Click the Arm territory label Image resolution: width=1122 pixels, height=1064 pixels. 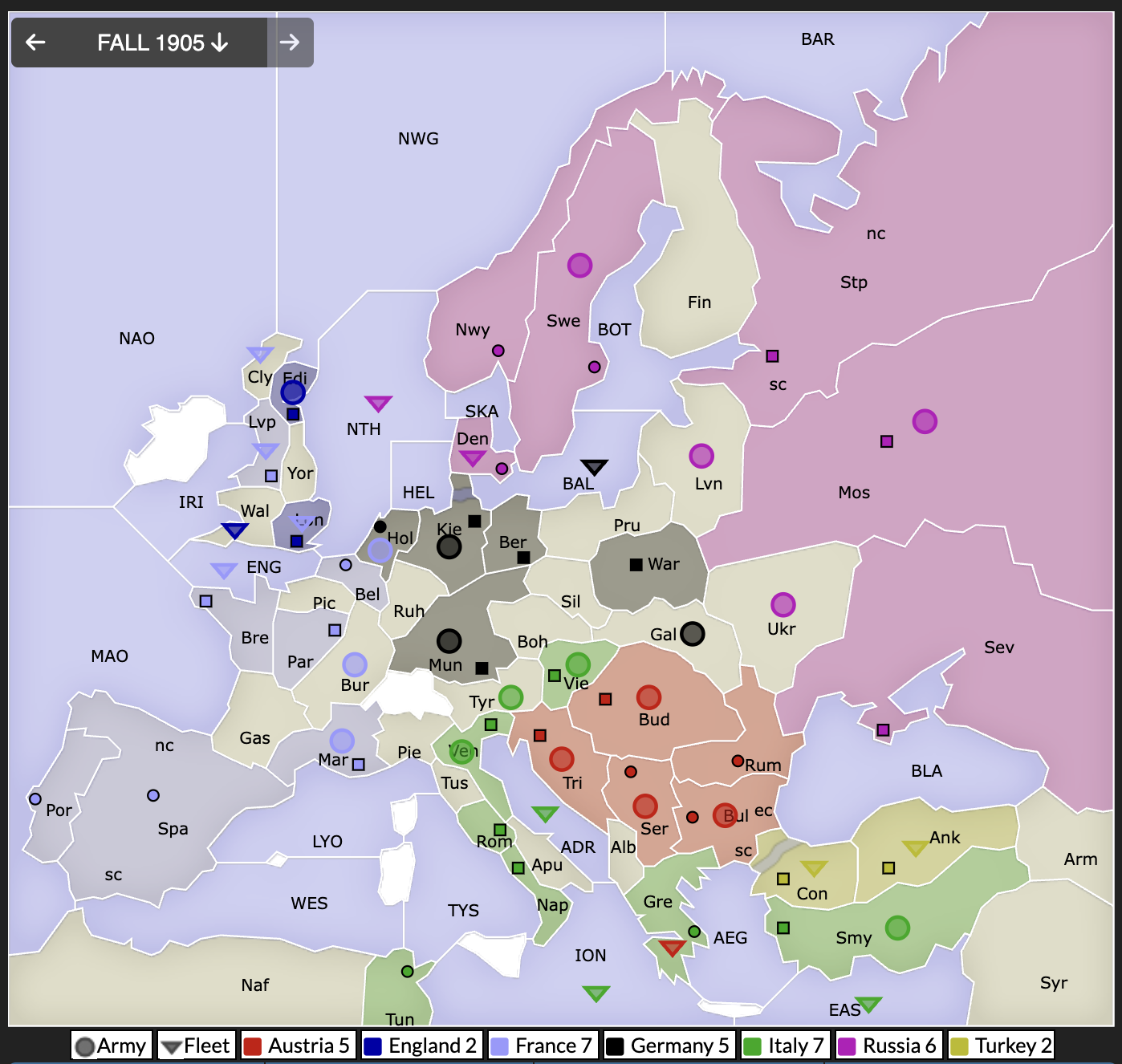1080,859
